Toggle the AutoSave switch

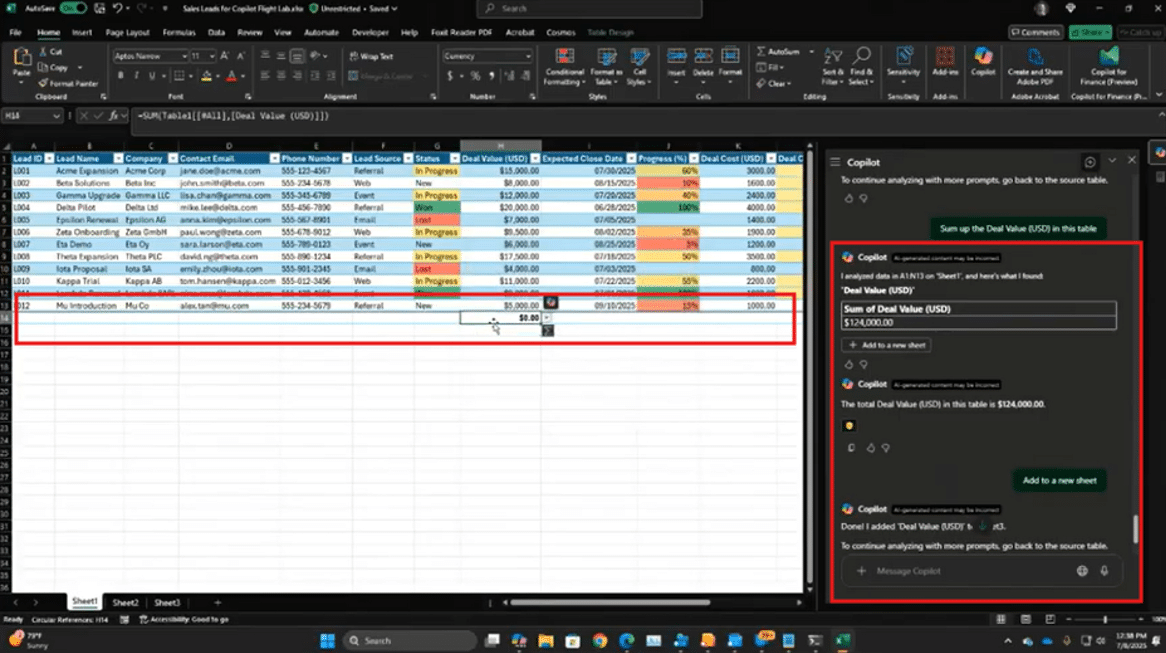73,8
